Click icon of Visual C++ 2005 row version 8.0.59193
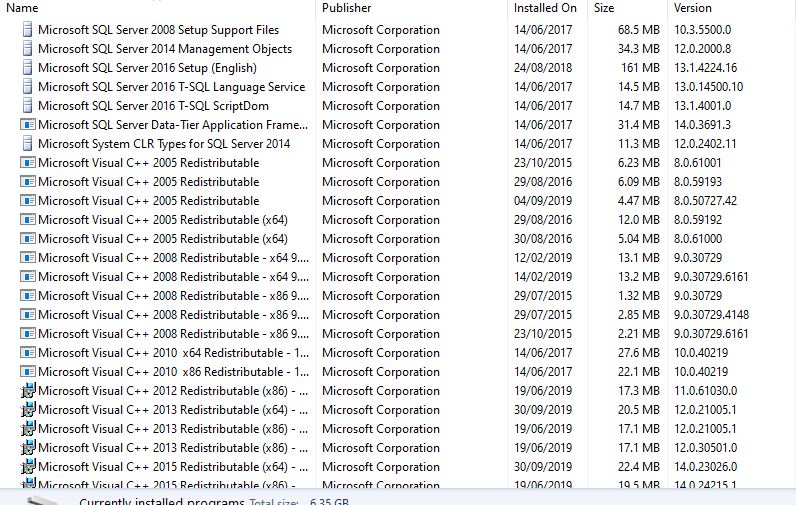This screenshot has height=505, width=796. tap(28, 182)
